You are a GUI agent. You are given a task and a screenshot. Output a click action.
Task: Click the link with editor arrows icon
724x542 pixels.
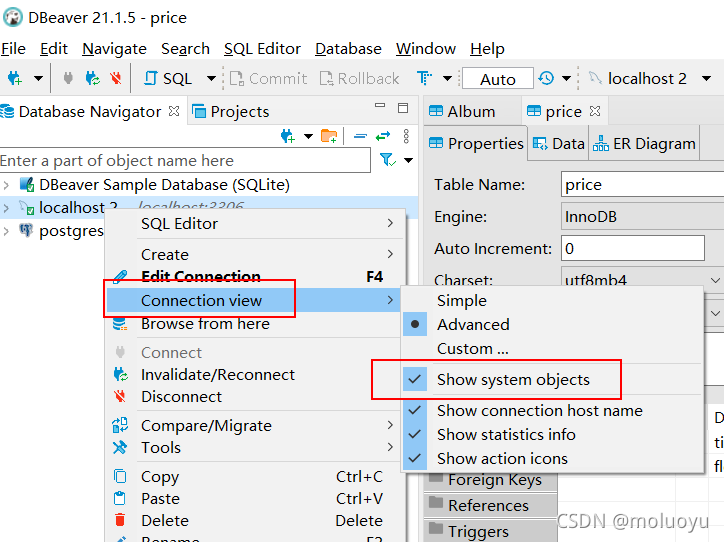[383, 136]
